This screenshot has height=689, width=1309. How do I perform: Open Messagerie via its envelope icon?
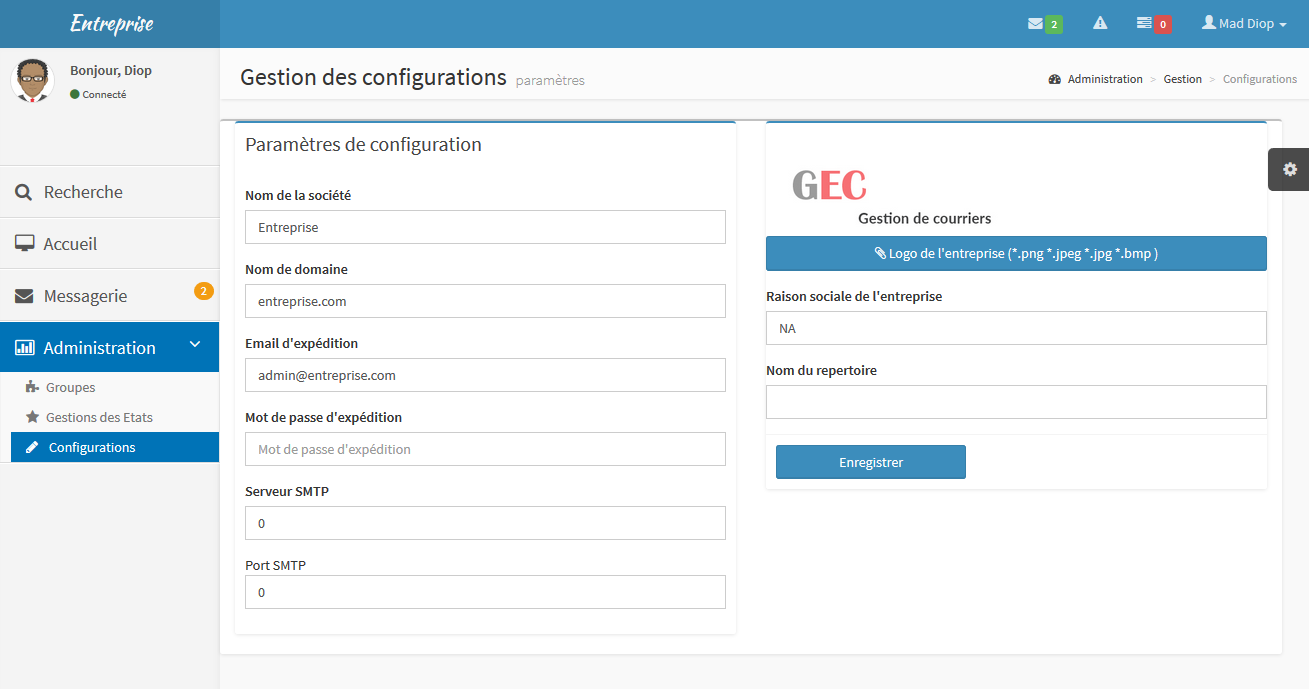pos(23,295)
